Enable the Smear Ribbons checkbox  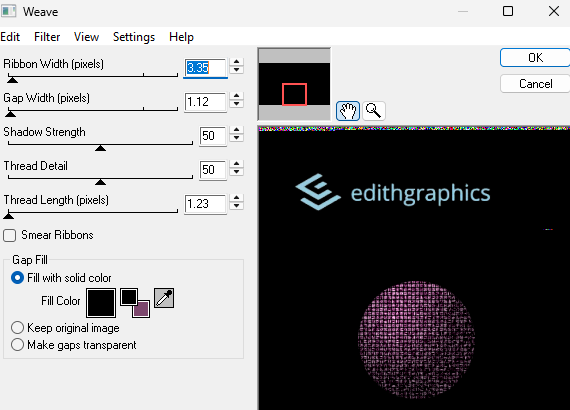pos(9,236)
